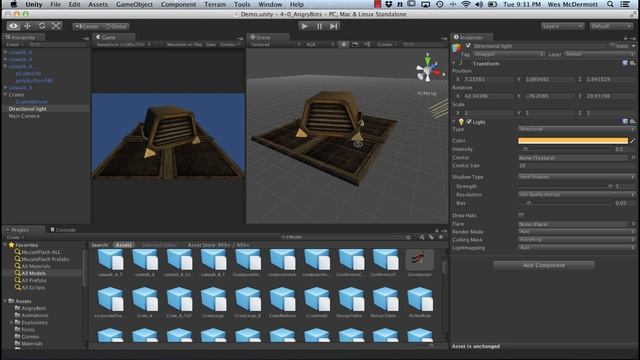Screen dimensions: 640x360
Task: Open the Transform component help icon
Action: pyautogui.click(x=625, y=63)
